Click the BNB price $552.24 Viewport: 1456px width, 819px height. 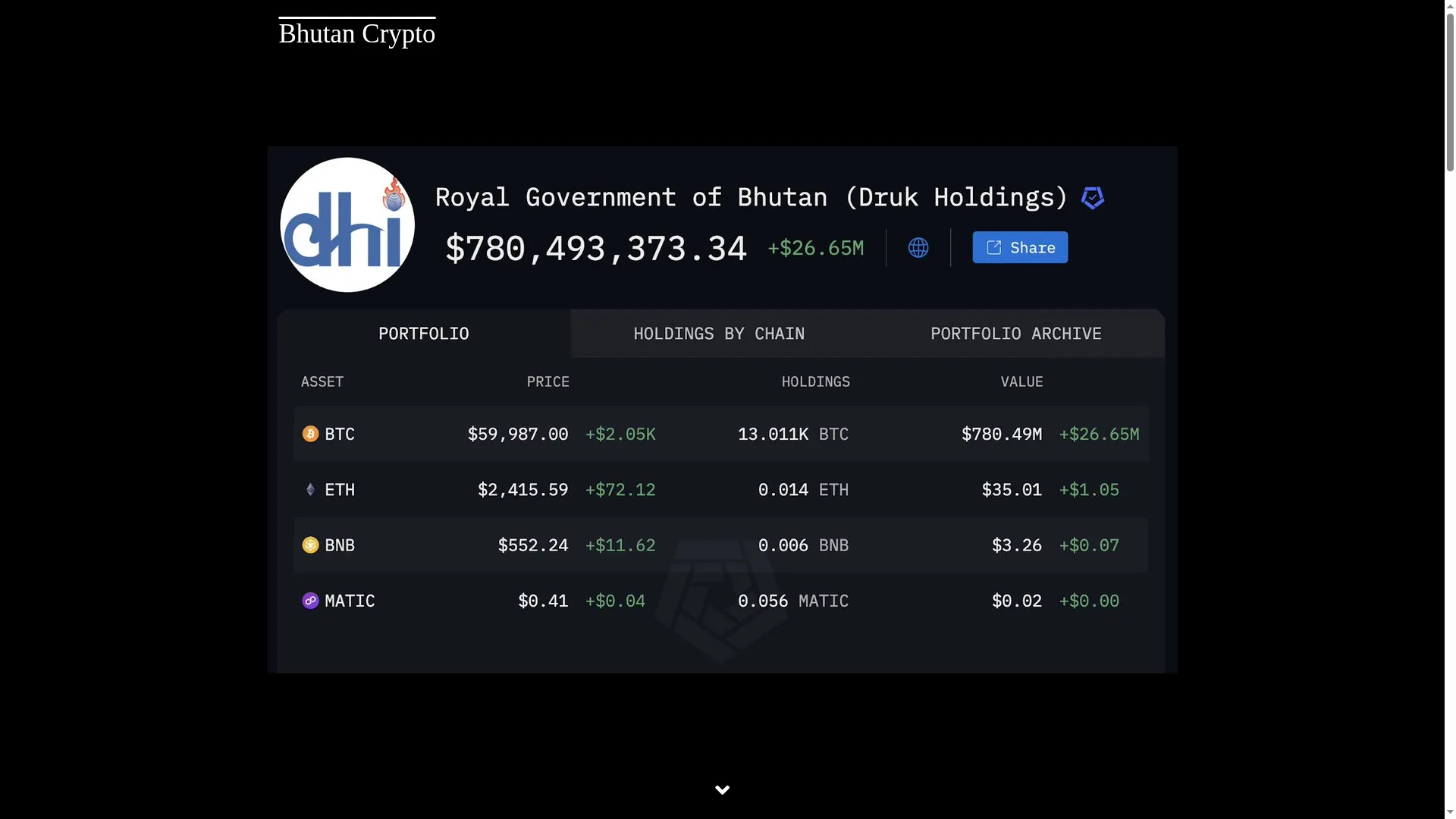[533, 545]
